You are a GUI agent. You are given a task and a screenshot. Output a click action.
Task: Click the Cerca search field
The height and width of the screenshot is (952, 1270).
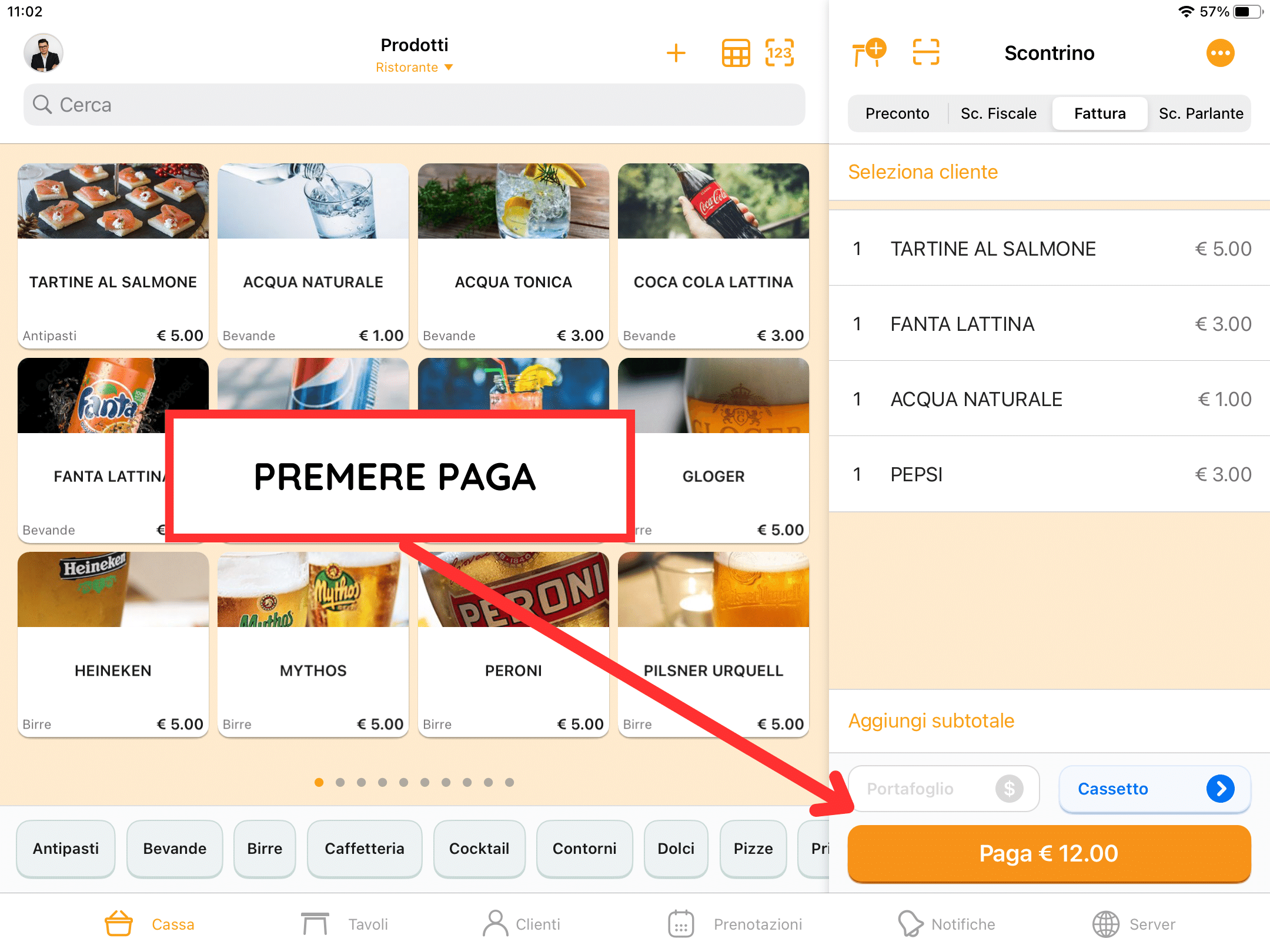click(415, 105)
